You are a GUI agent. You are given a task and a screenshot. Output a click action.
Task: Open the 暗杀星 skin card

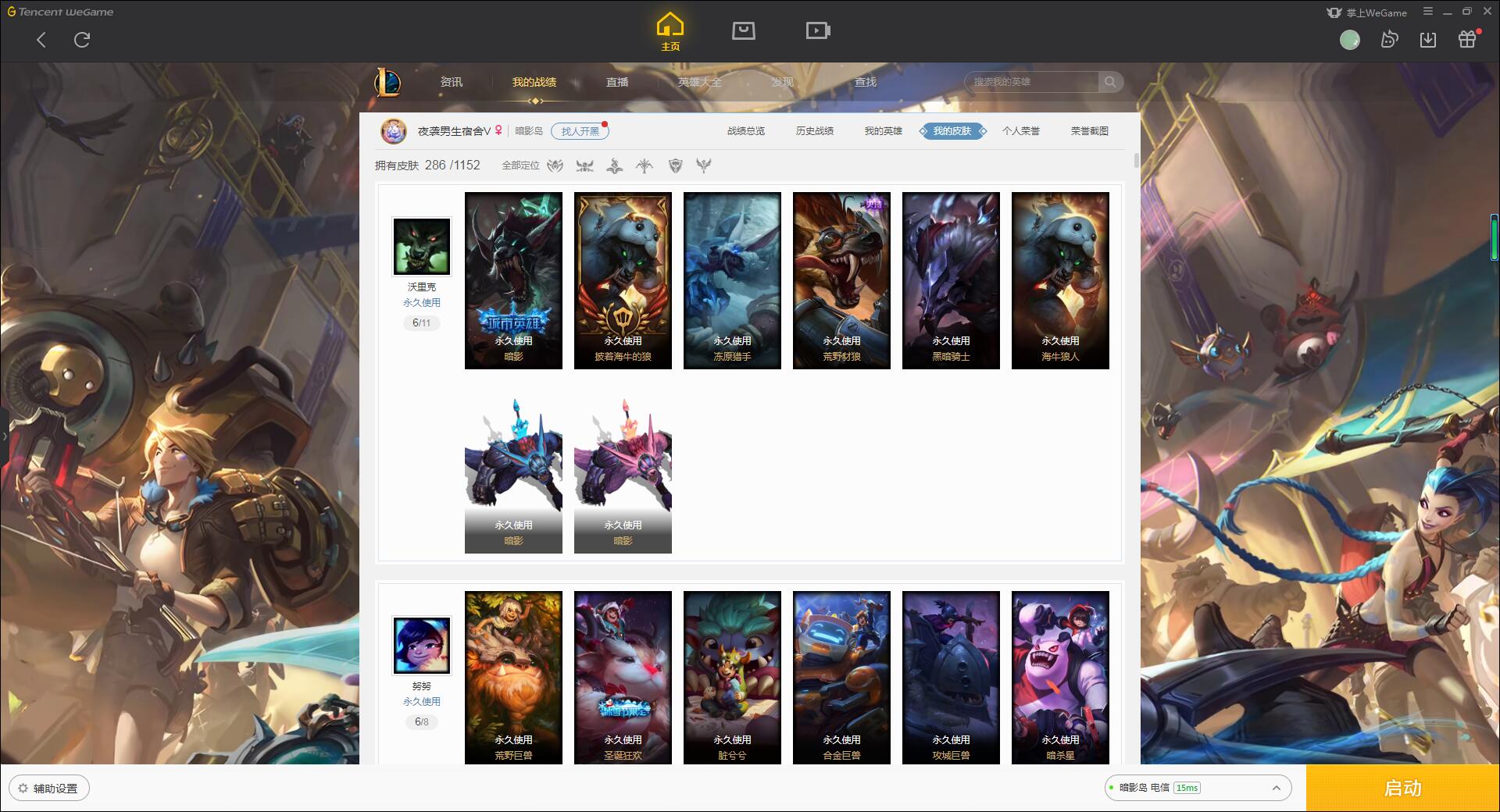click(x=1060, y=678)
